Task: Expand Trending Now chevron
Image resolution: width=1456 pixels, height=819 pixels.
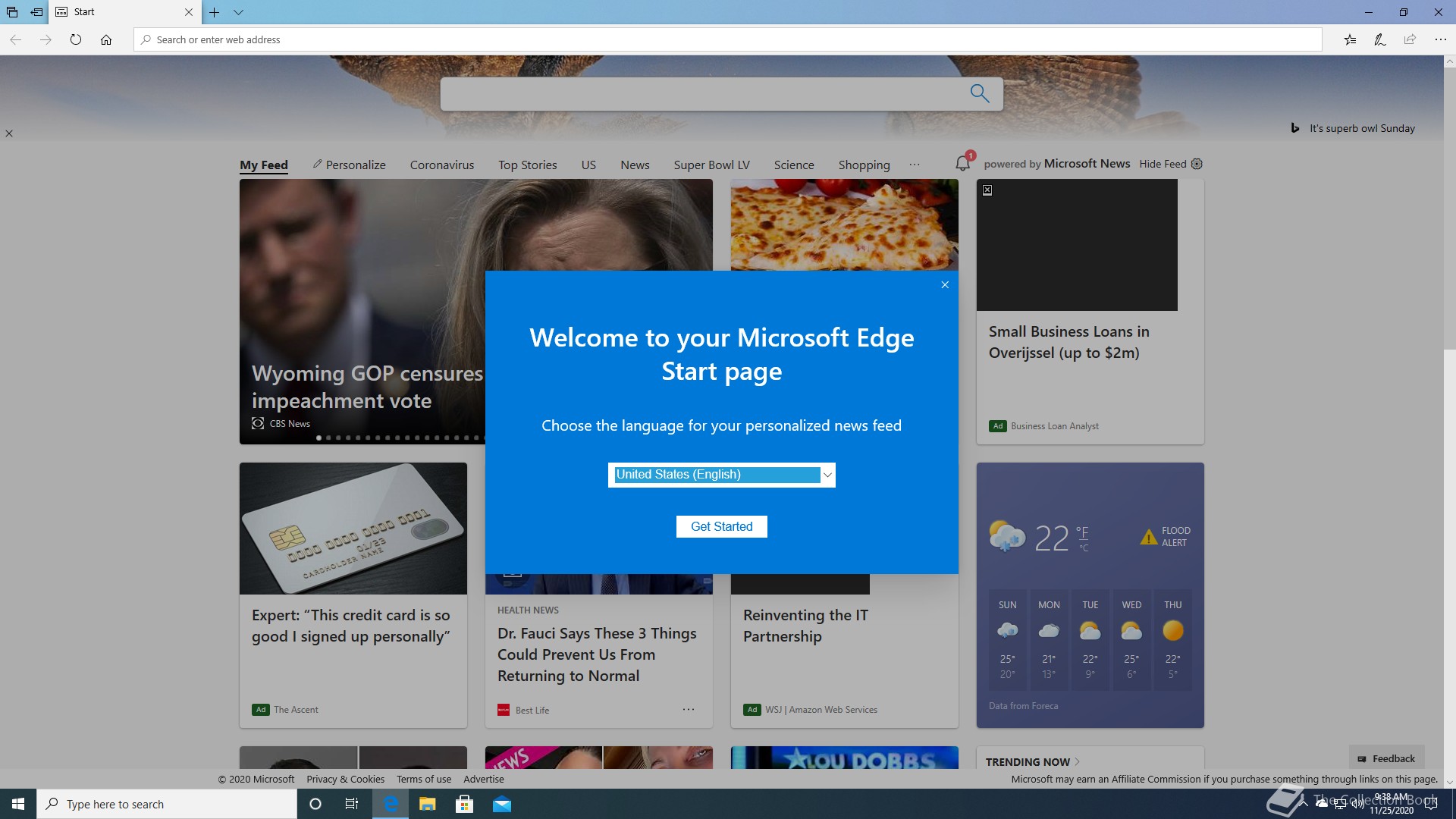Action: click(x=1077, y=761)
